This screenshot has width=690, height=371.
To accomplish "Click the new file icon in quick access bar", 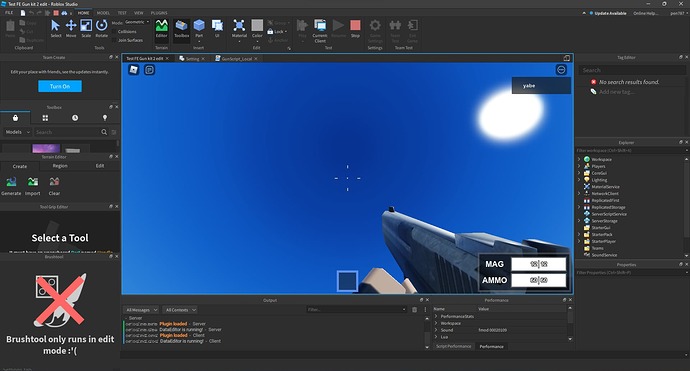I will [22, 13].
